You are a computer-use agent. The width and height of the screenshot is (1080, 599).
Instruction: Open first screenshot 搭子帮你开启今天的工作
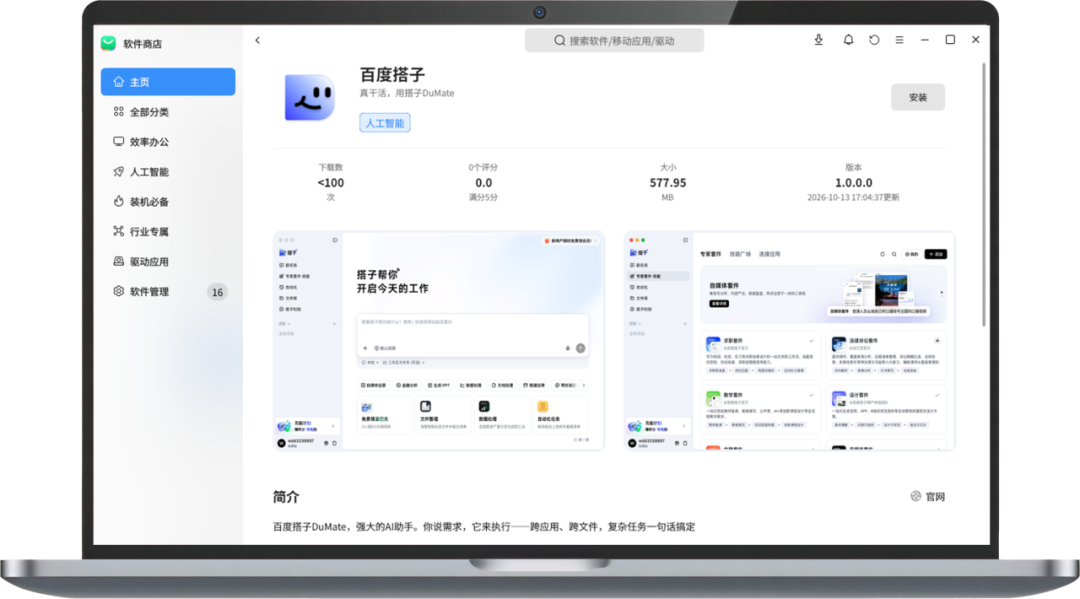[439, 341]
